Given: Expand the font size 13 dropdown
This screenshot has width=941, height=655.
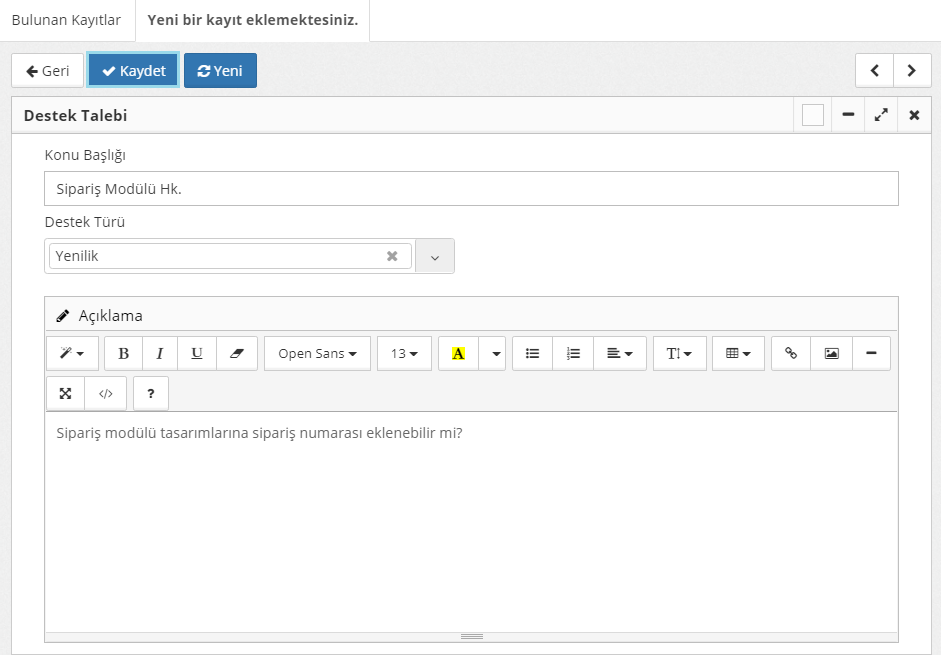Looking at the screenshot, I should click(x=404, y=353).
